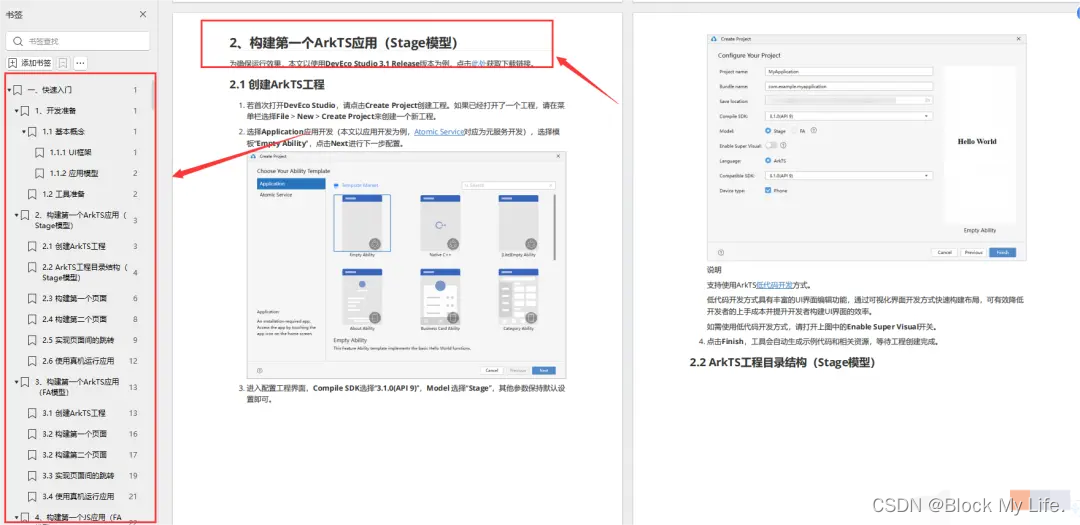Select the Native C++ template thumbnail

pyautogui.click(x=440, y=224)
